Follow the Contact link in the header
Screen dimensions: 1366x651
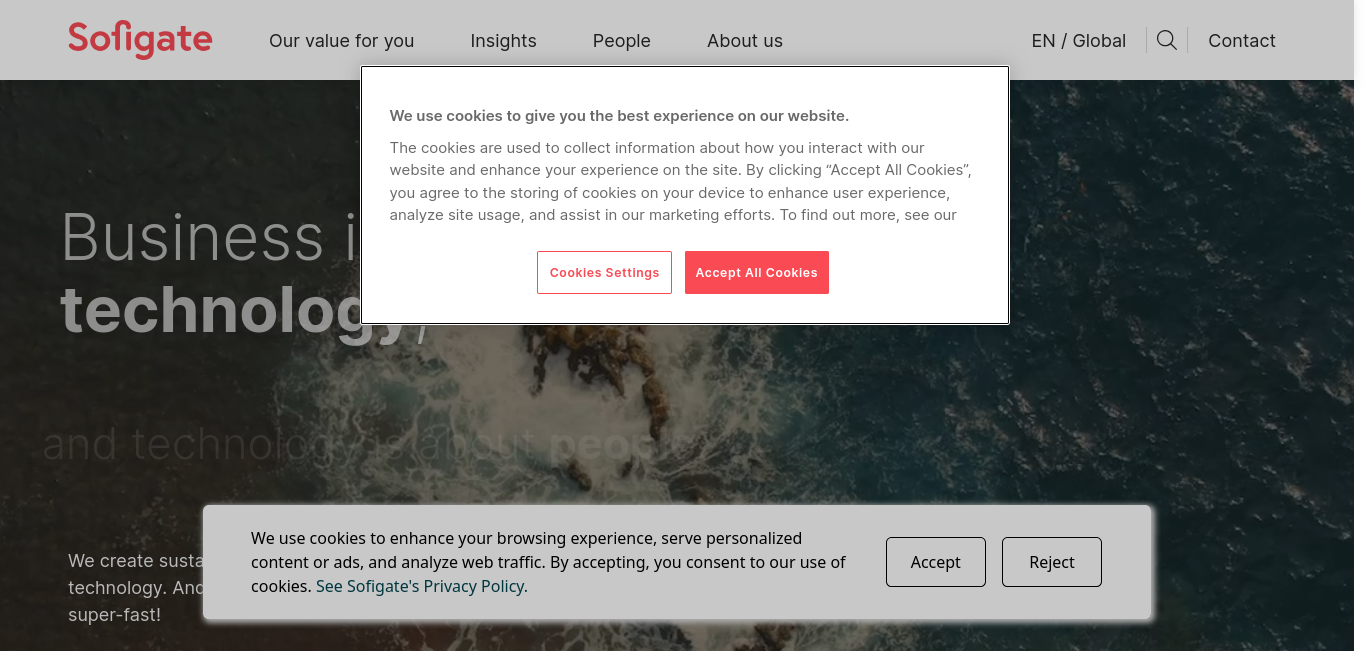[x=1241, y=41]
